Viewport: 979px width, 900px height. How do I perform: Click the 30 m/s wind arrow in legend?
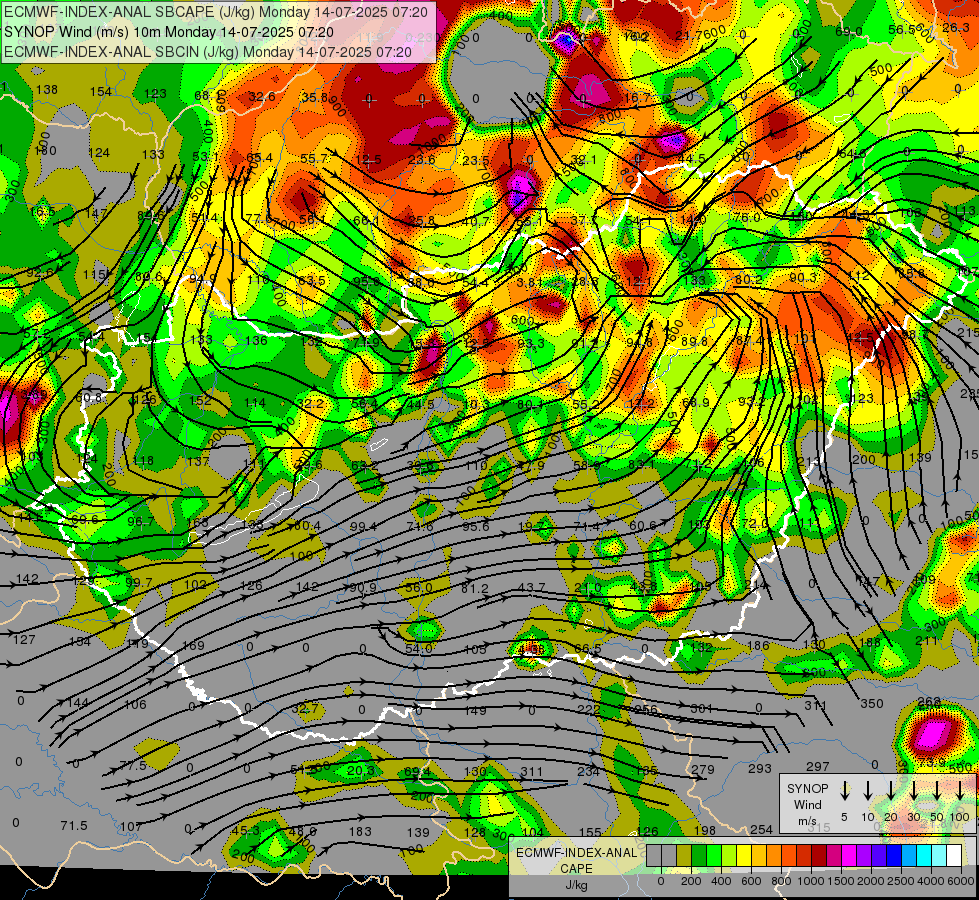click(x=913, y=791)
